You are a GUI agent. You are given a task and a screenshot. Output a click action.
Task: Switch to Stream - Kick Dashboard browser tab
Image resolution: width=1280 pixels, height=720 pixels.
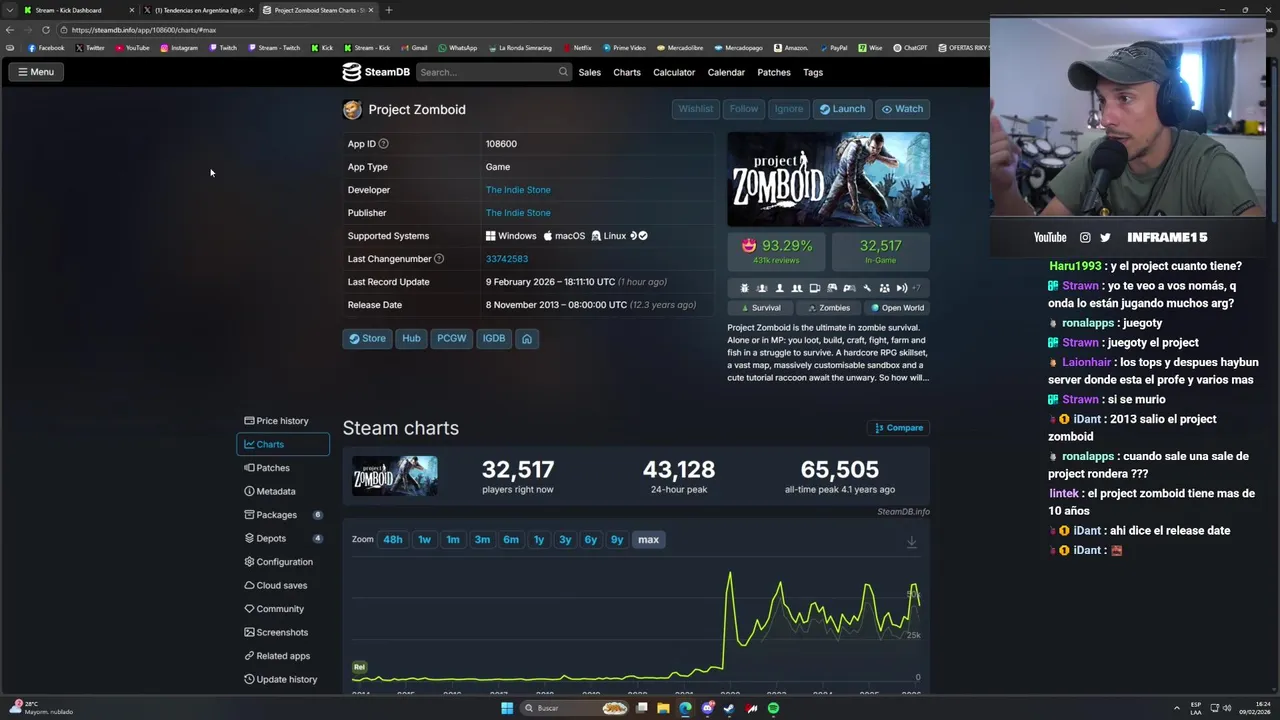point(76,10)
